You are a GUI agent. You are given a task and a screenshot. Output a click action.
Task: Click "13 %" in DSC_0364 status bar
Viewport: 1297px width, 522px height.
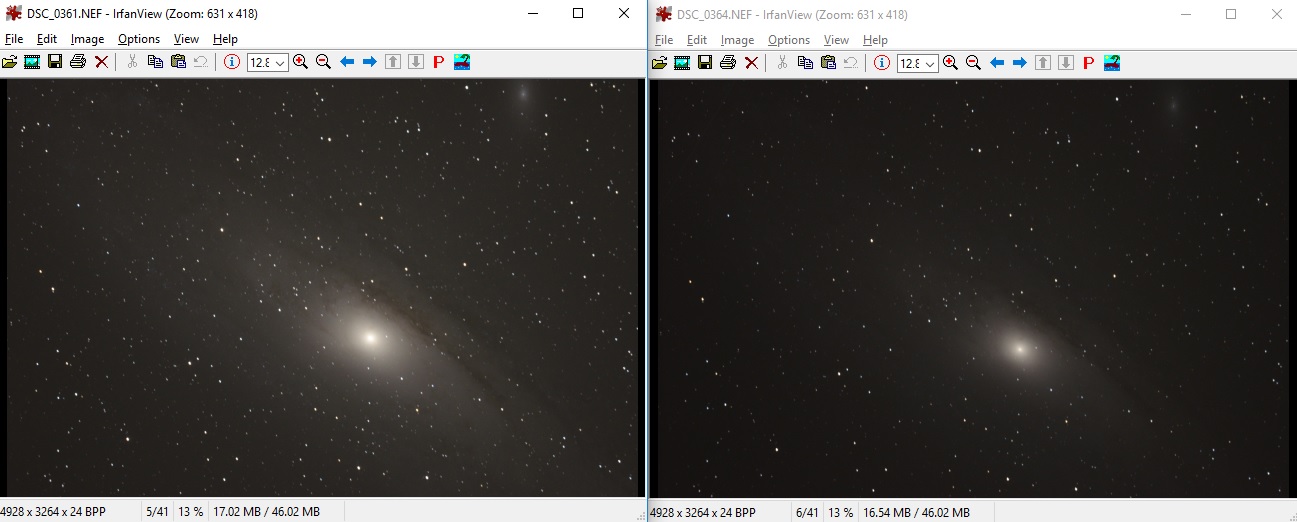pos(841,512)
